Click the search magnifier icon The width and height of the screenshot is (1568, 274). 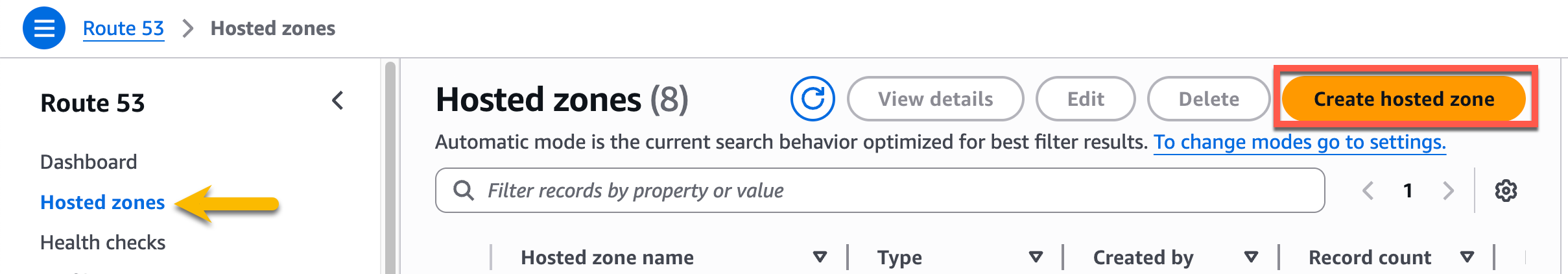click(x=464, y=191)
